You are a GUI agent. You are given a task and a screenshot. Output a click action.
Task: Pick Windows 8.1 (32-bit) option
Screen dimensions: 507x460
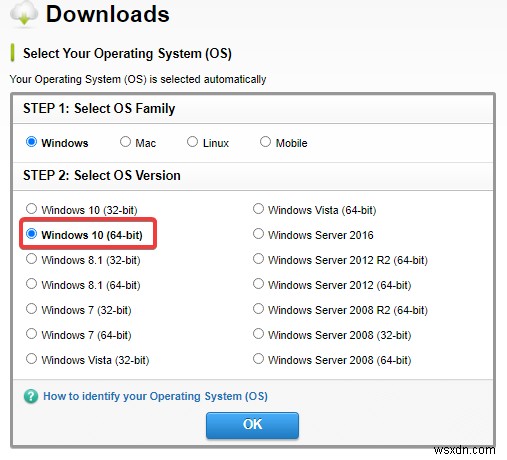tap(31, 259)
